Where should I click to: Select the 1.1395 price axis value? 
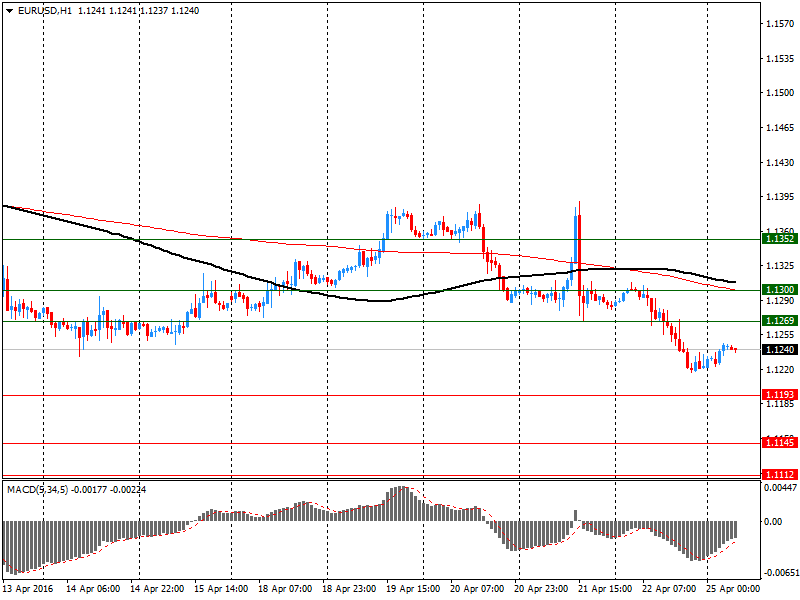780,197
